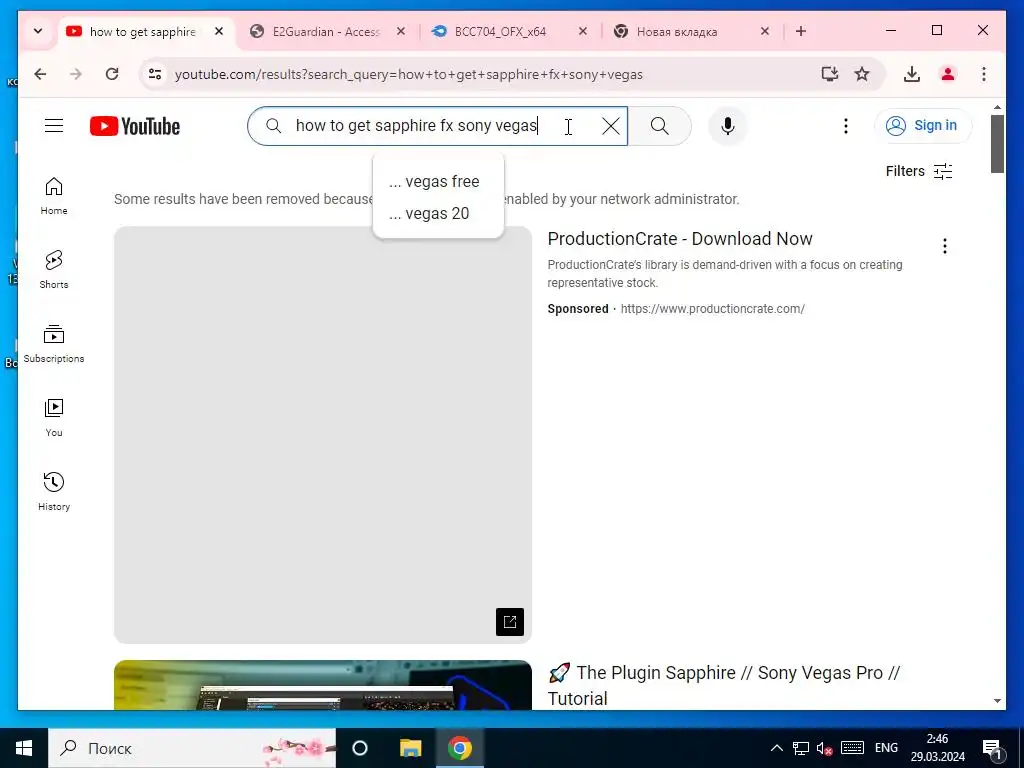Image resolution: width=1024 pixels, height=768 pixels.
Task: Close the YouTube search results tab
Action: coord(219,31)
